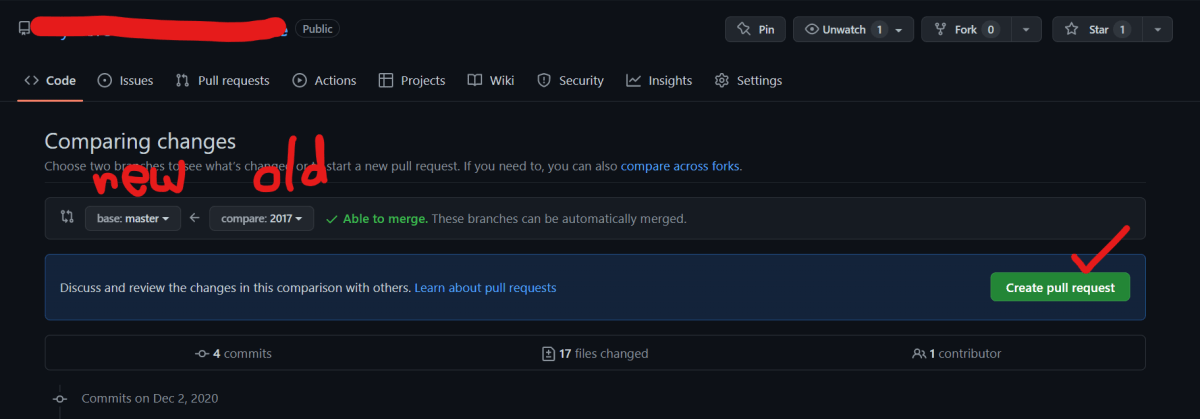Viewport: 1200px width, 419px height.
Task: Click the code brackets icon
Action: pos(32,80)
